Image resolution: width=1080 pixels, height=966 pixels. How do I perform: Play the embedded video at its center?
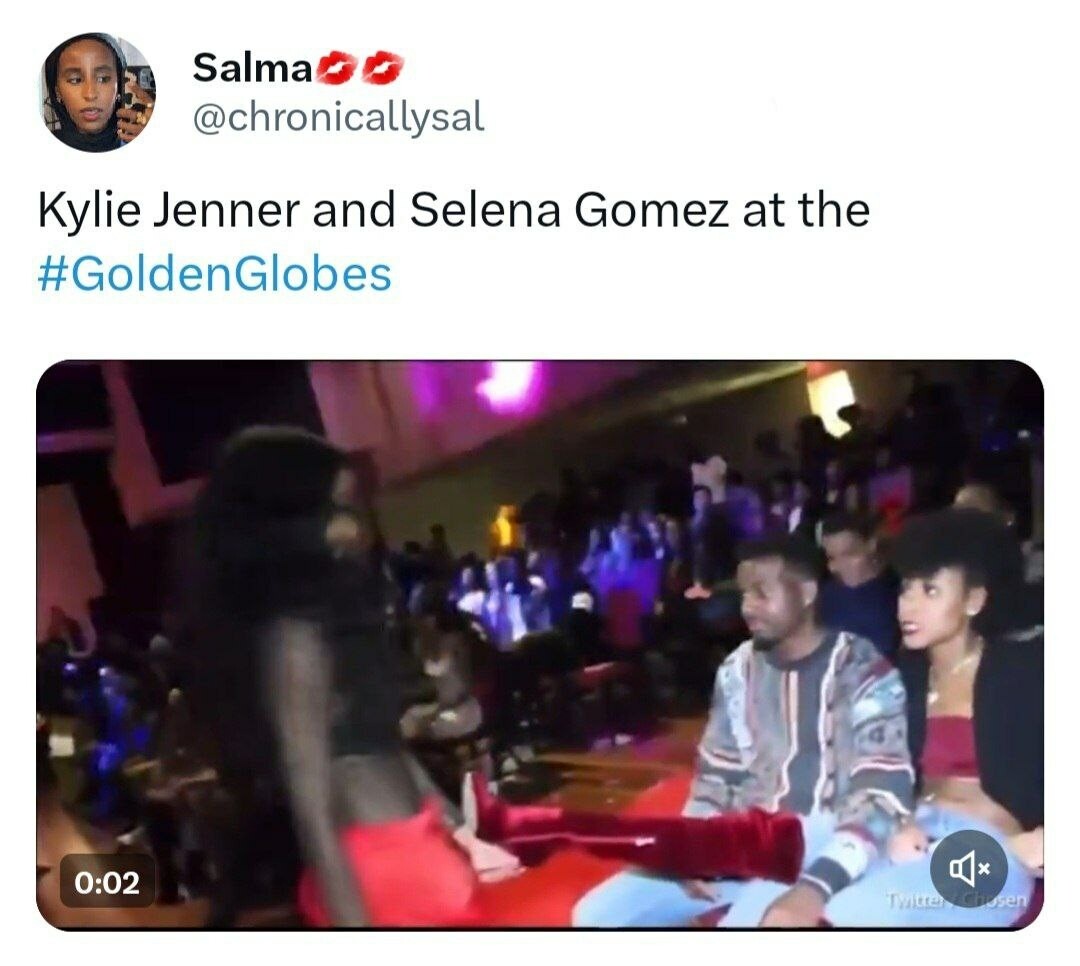coord(540,645)
